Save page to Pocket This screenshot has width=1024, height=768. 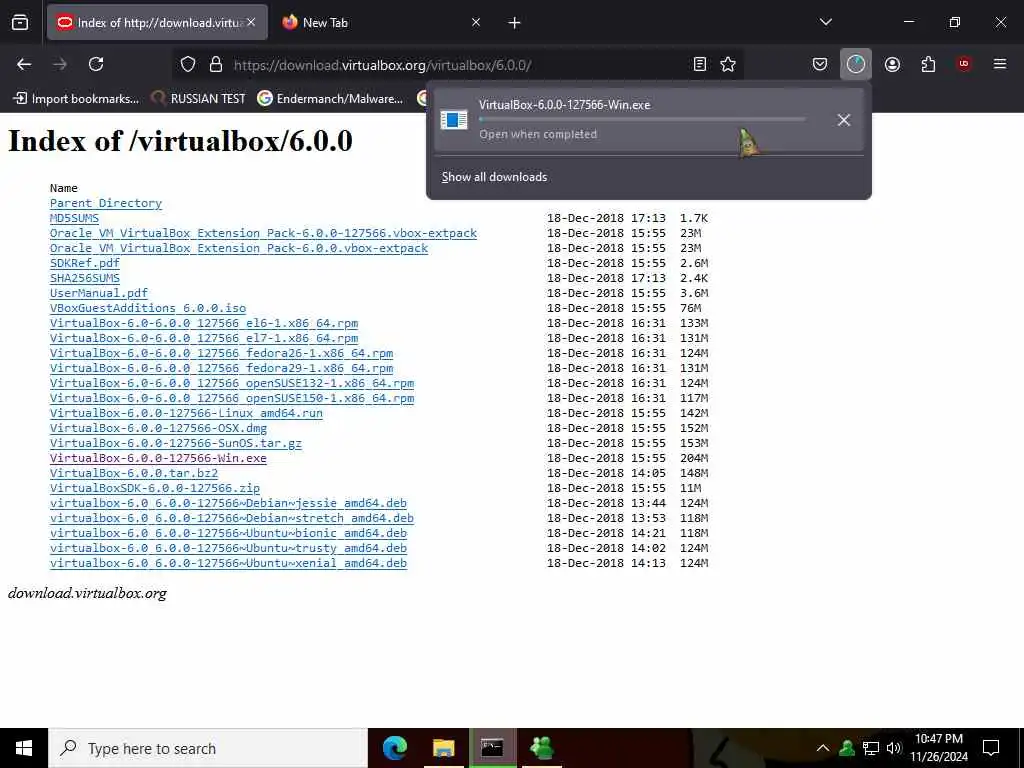pos(820,64)
